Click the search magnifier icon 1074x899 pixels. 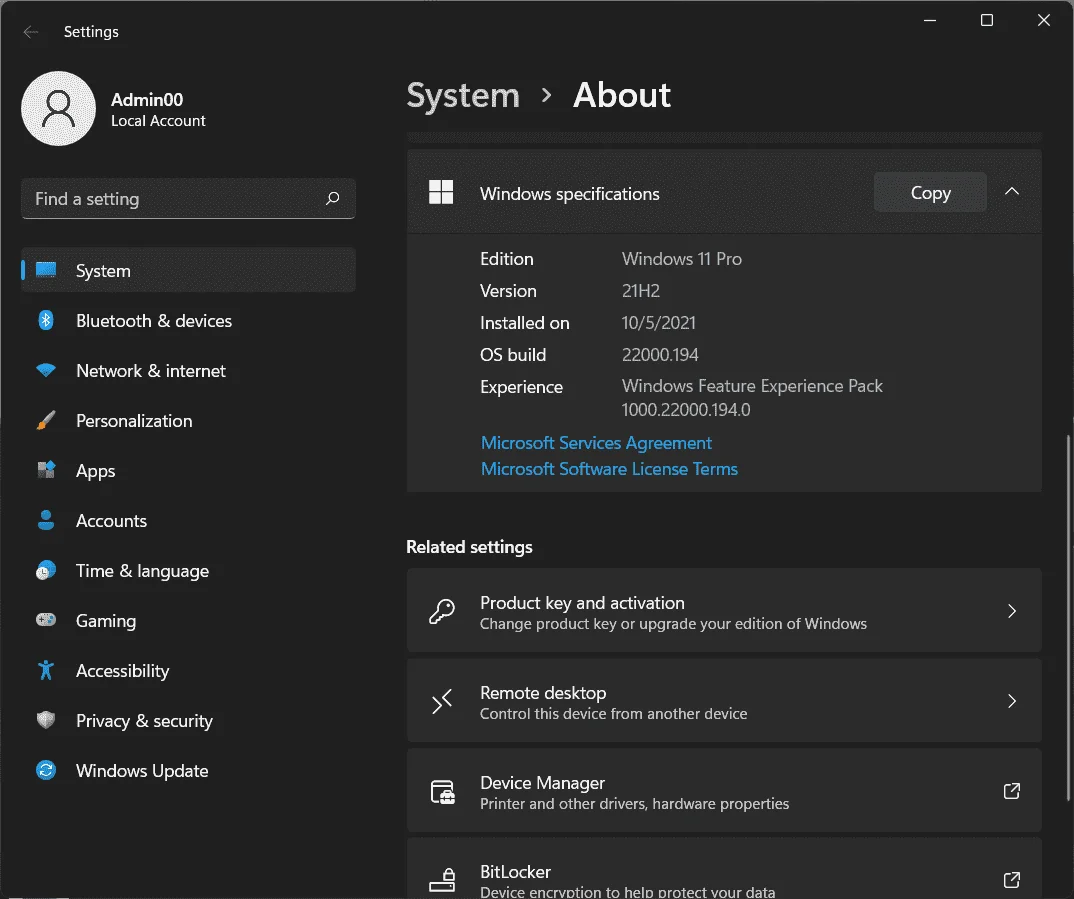click(333, 199)
